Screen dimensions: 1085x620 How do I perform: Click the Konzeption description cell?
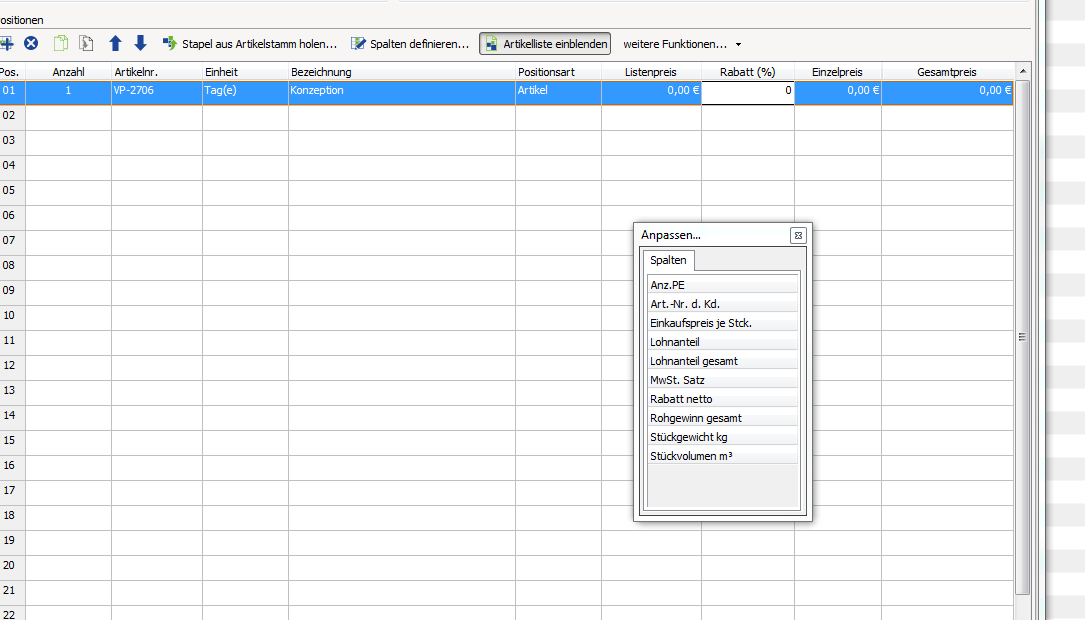pos(402,91)
